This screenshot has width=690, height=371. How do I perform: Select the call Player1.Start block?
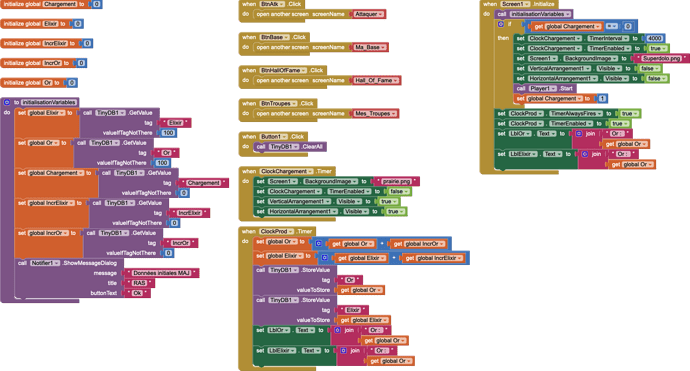545,88
